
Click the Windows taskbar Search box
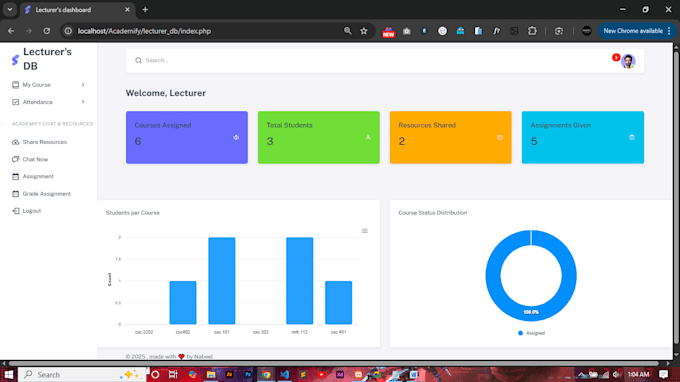[82, 374]
